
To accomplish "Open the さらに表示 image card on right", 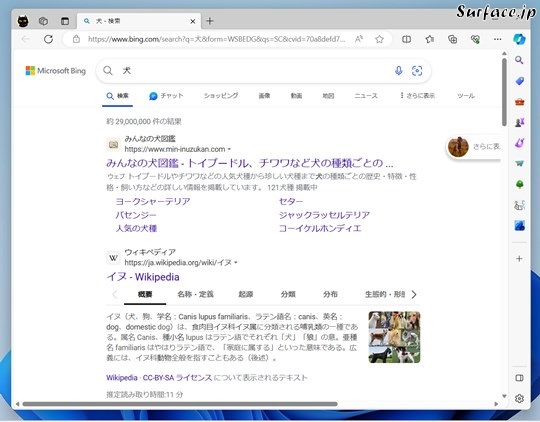I will [474, 147].
